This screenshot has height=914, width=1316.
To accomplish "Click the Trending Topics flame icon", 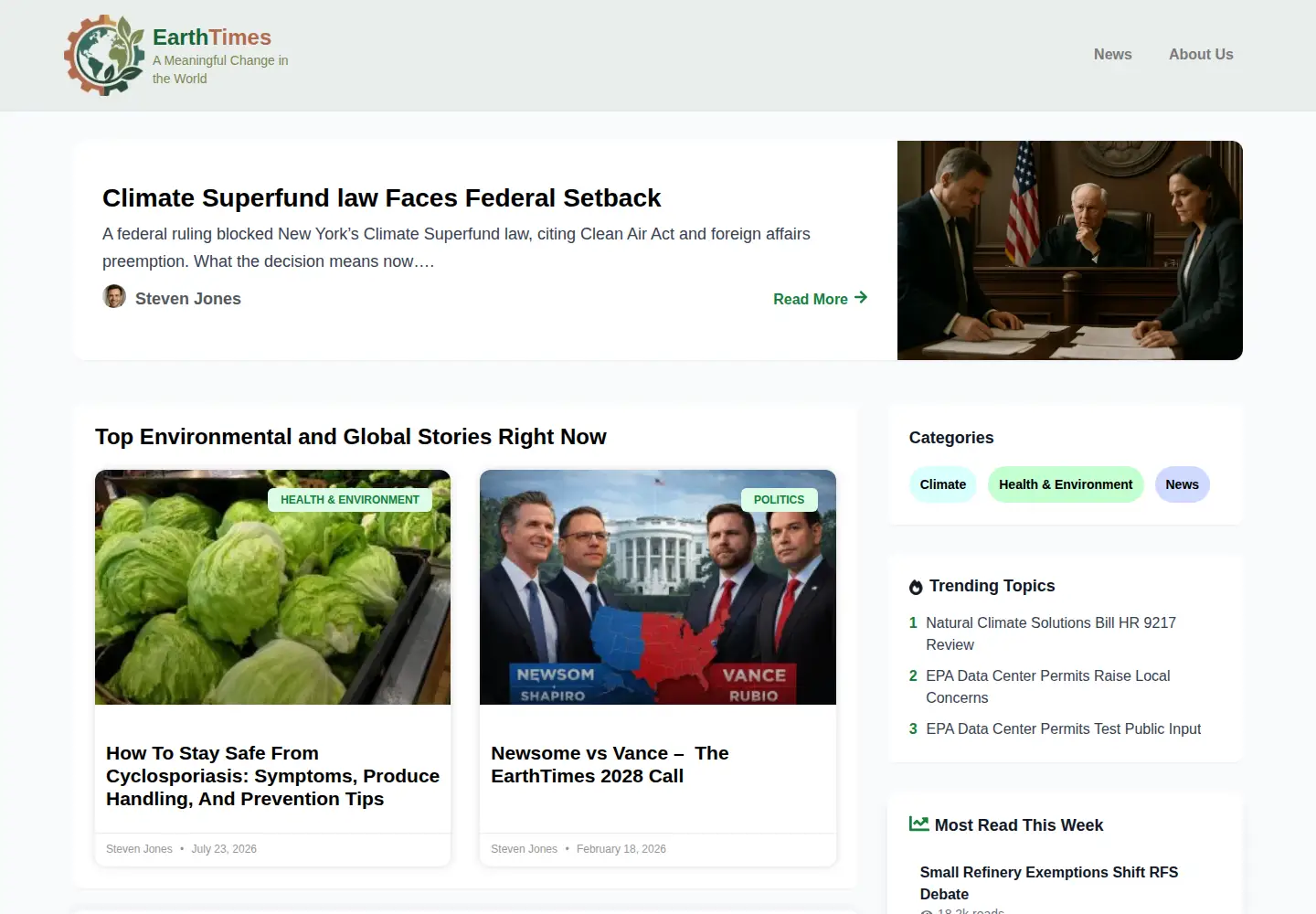I will [916, 587].
